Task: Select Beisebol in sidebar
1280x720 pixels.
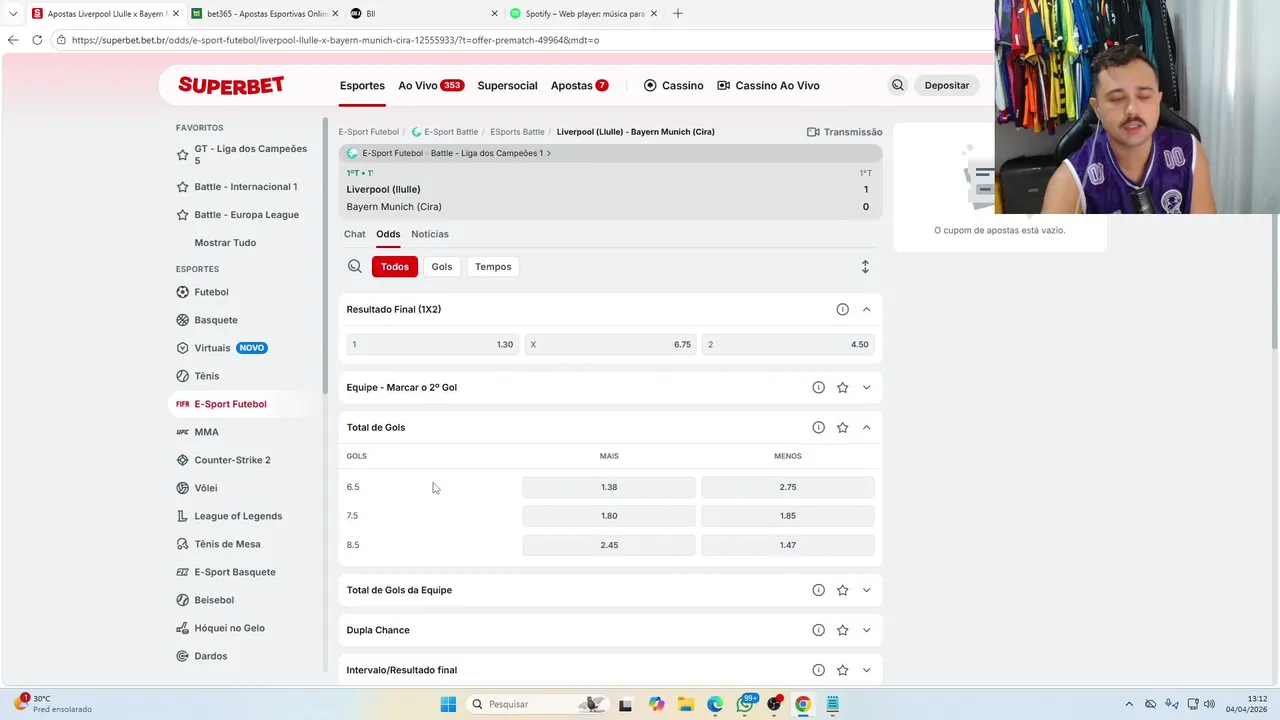Action: 214,600
